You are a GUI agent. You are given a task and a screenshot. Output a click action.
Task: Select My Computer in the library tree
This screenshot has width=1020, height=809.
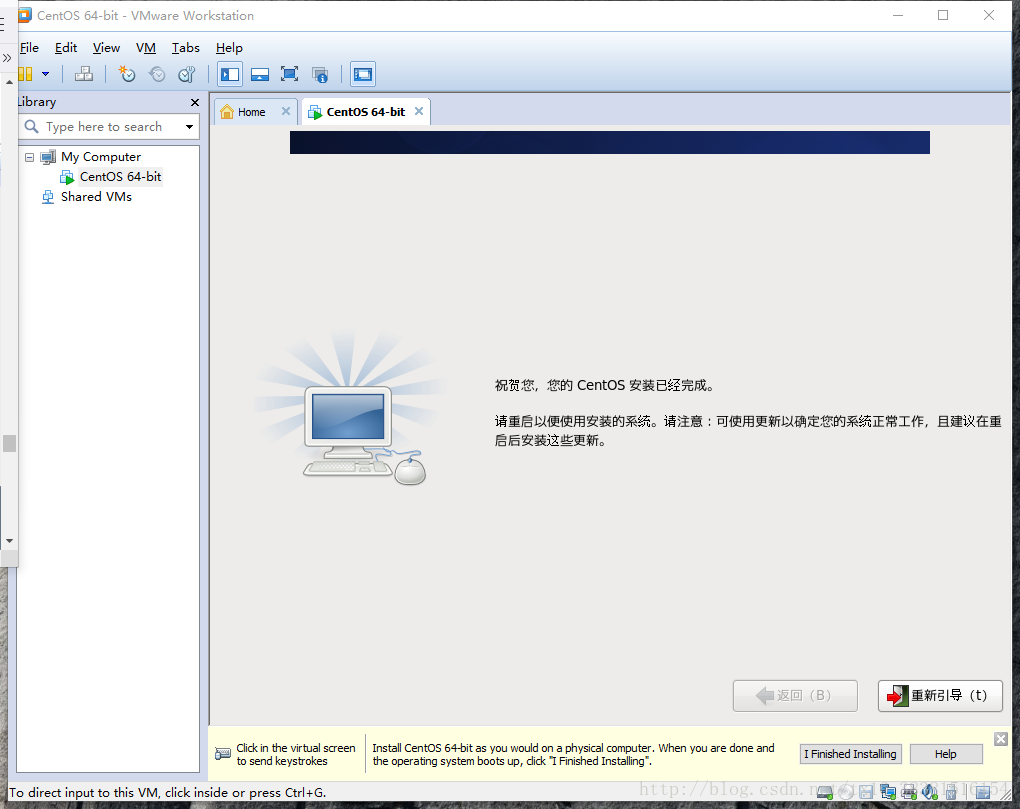[x=101, y=157]
